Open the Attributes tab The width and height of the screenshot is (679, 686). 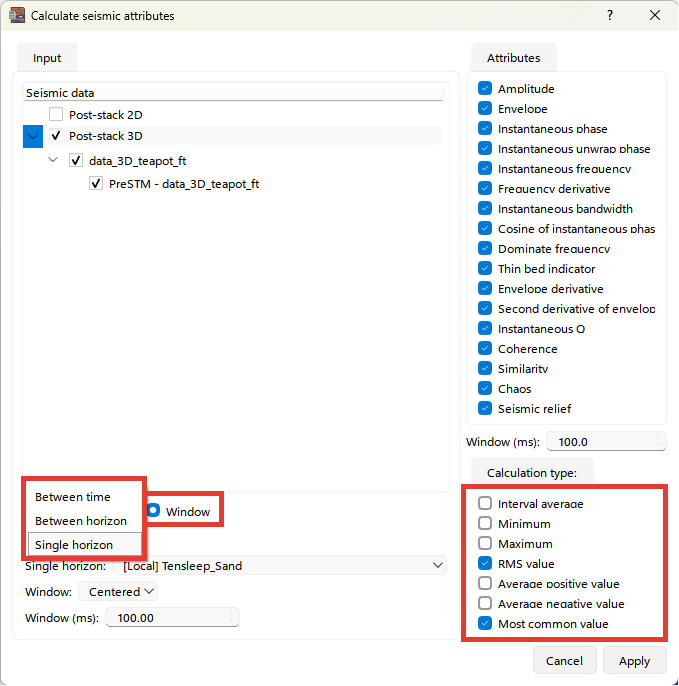pos(514,58)
